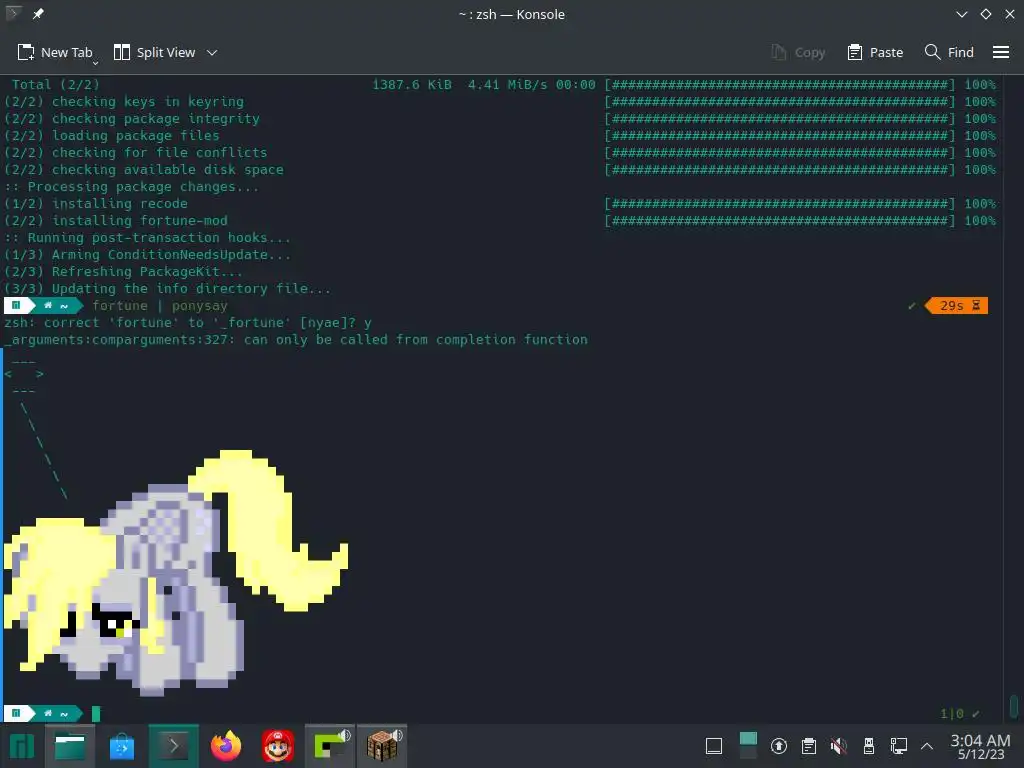Switch virtual desktop using the pager
Image resolution: width=1024 pixels, height=768 pixels.
click(x=748, y=746)
